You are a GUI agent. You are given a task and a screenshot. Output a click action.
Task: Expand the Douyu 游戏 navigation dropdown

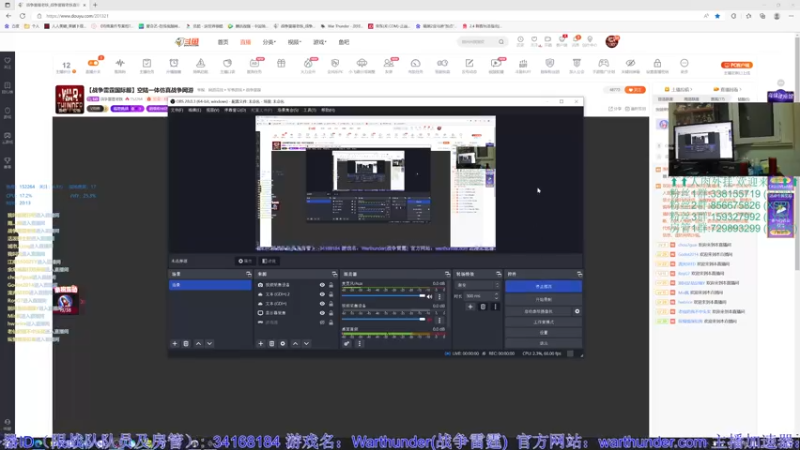(x=319, y=42)
